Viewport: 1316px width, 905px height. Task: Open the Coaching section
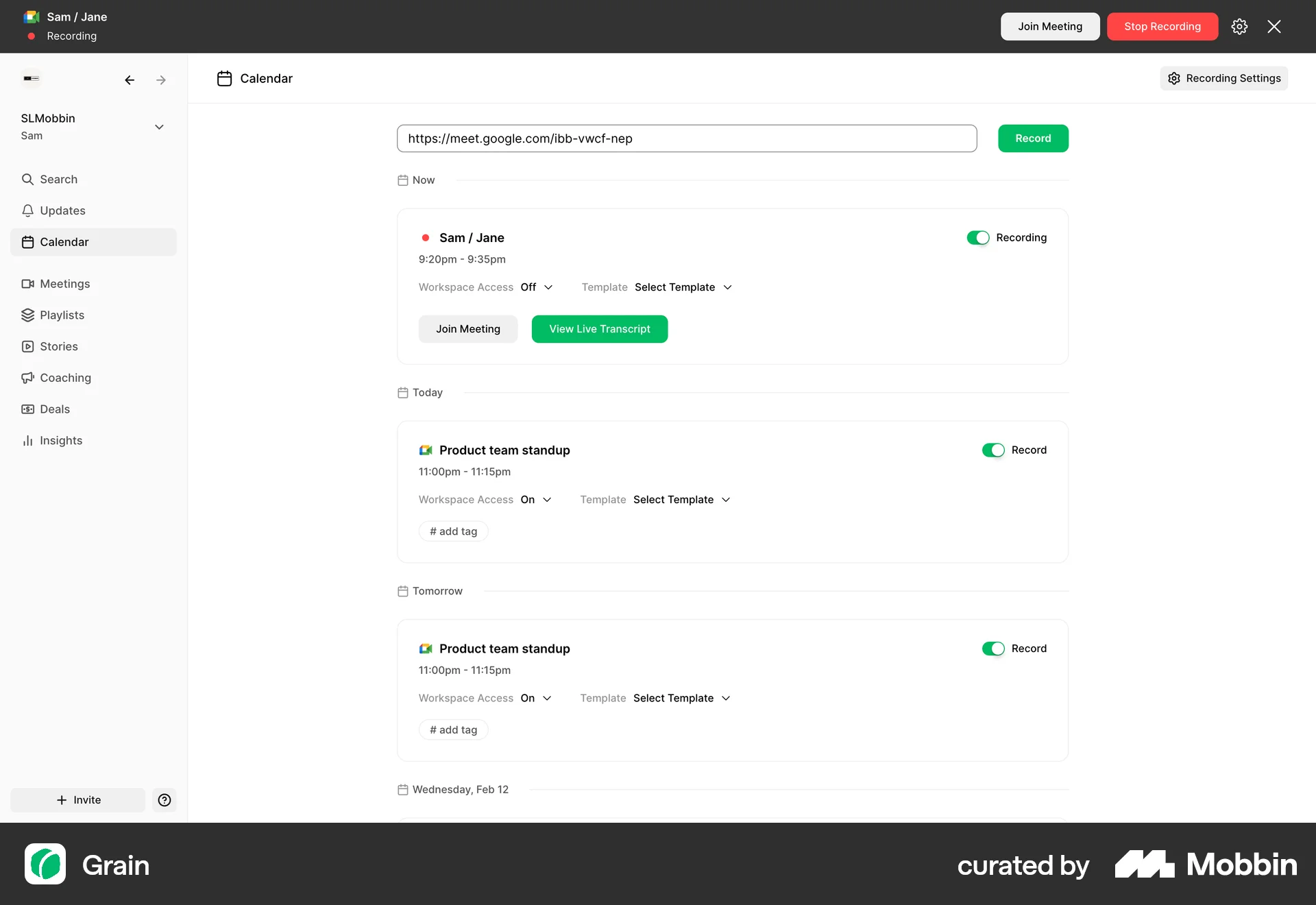[65, 378]
